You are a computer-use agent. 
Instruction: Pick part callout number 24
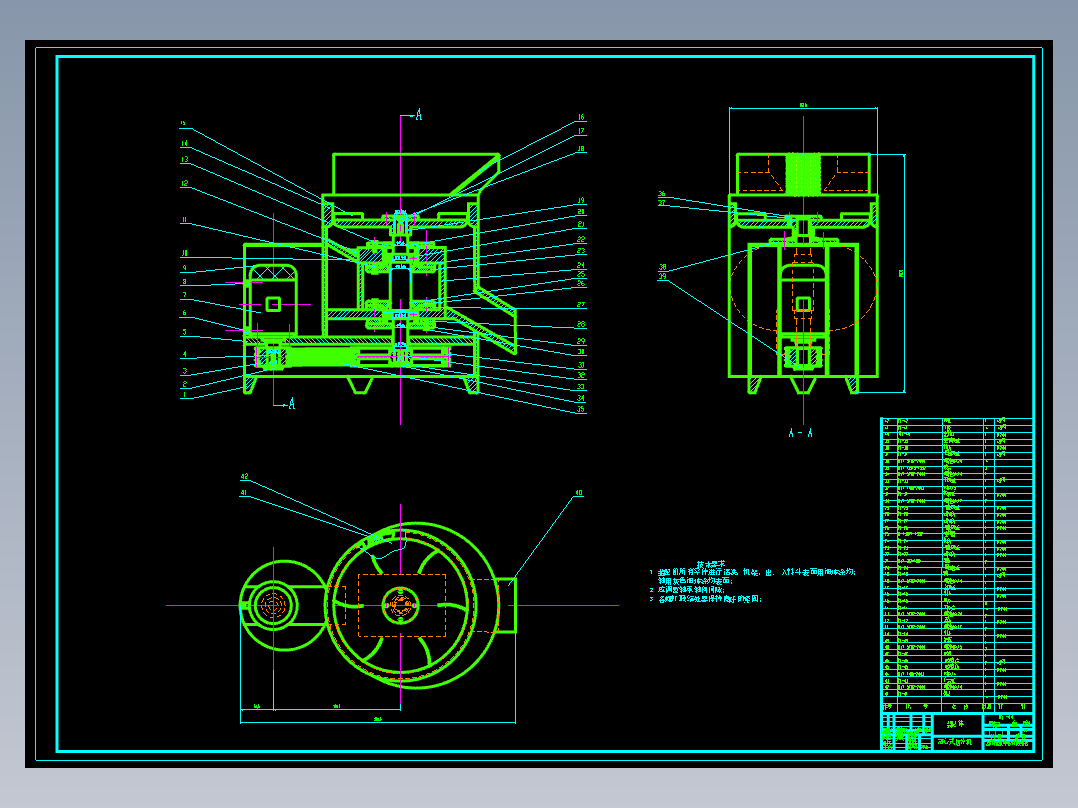pos(581,265)
